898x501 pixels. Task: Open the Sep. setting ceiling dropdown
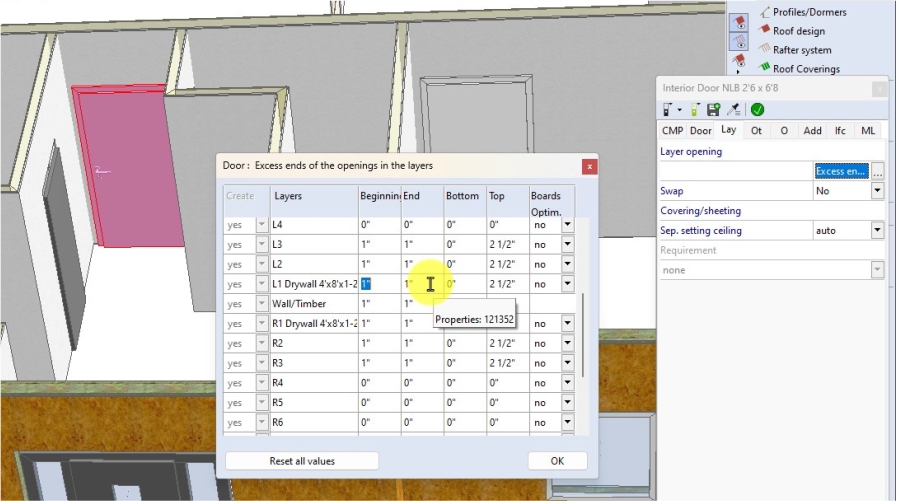pos(877,231)
